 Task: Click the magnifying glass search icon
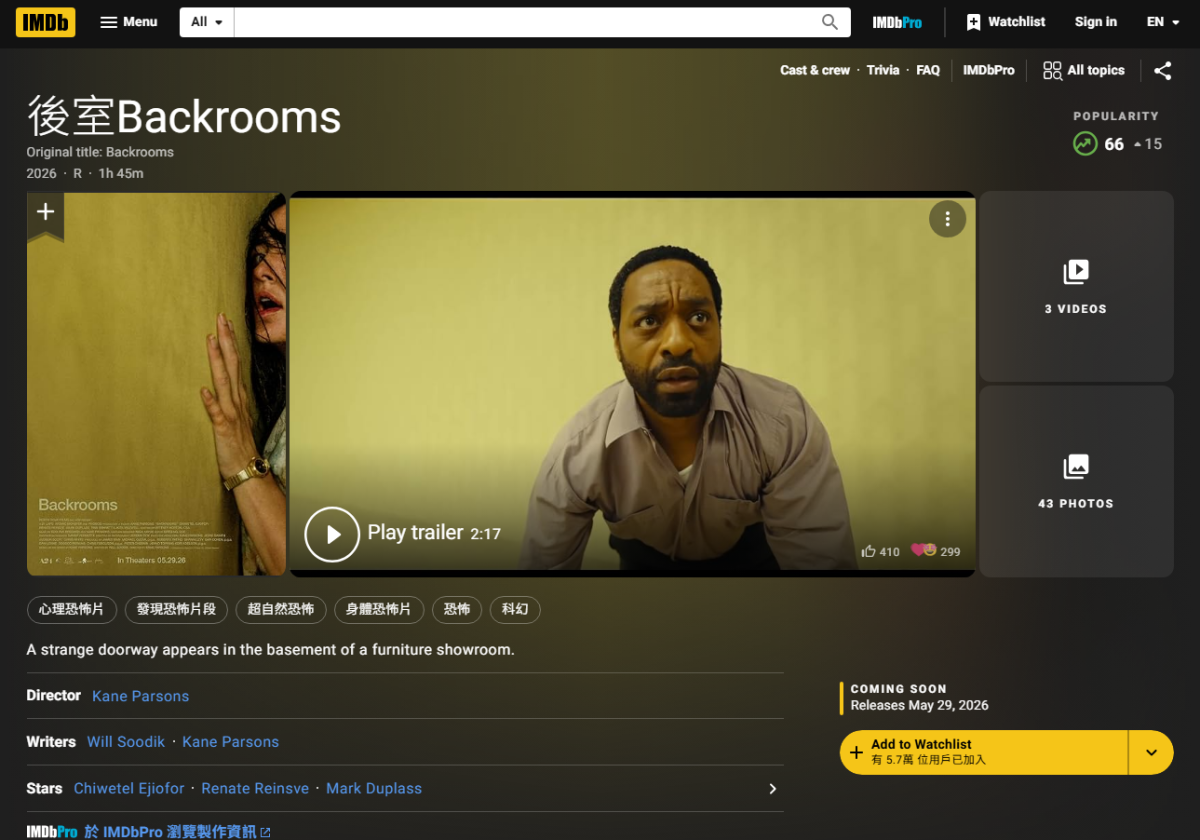click(x=830, y=22)
